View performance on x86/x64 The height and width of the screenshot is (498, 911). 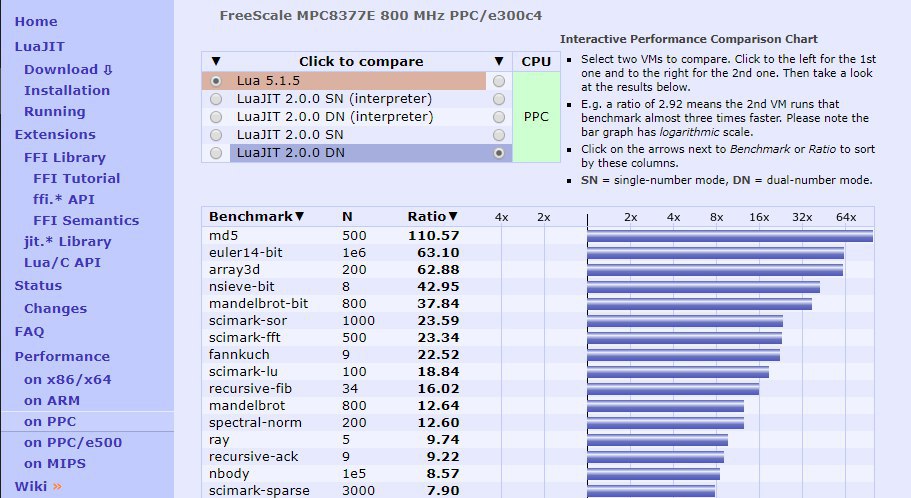point(67,379)
